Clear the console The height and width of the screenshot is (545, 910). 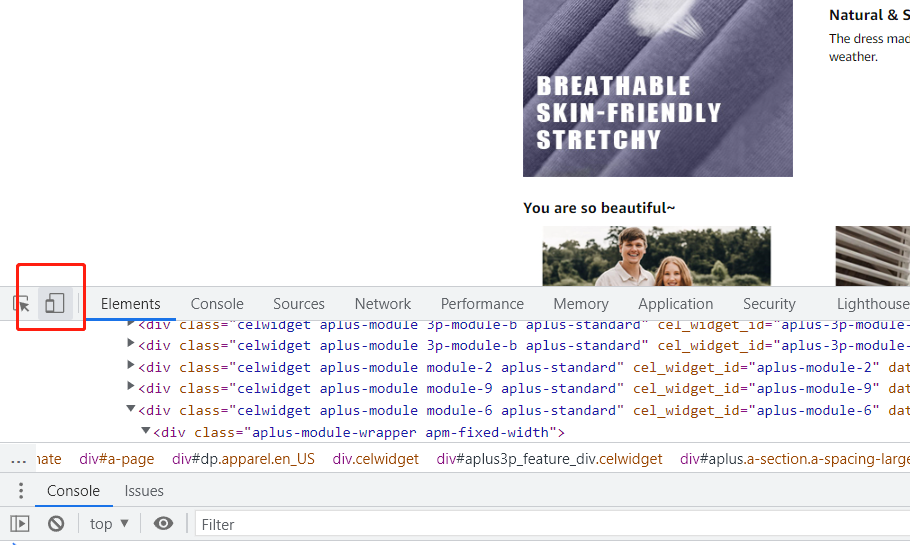point(56,524)
